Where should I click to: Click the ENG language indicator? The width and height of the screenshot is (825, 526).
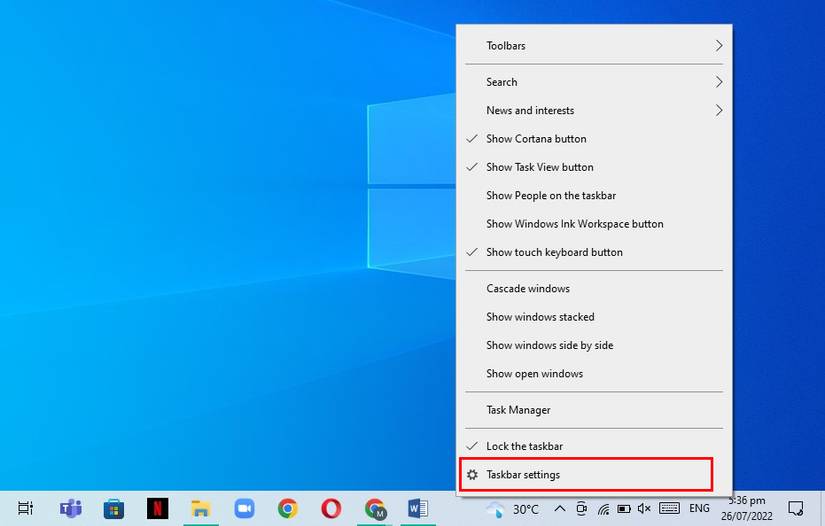point(699,508)
